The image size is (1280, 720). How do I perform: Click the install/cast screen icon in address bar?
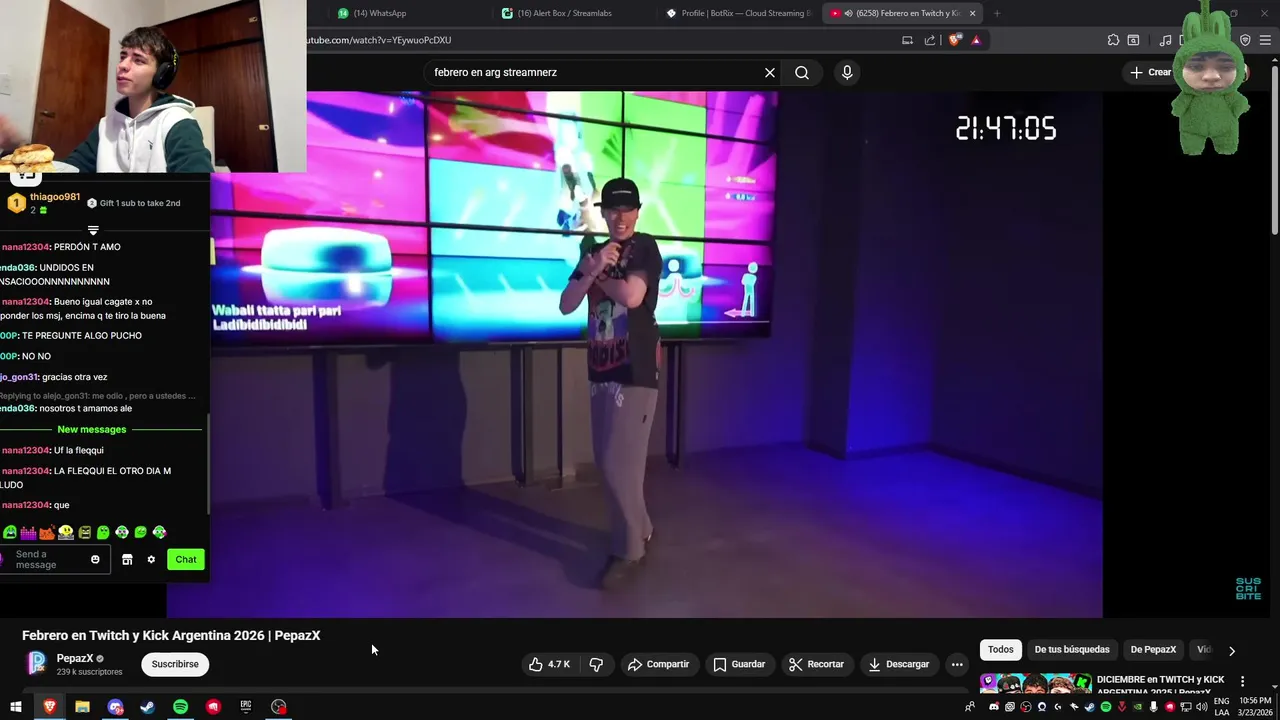(x=907, y=40)
